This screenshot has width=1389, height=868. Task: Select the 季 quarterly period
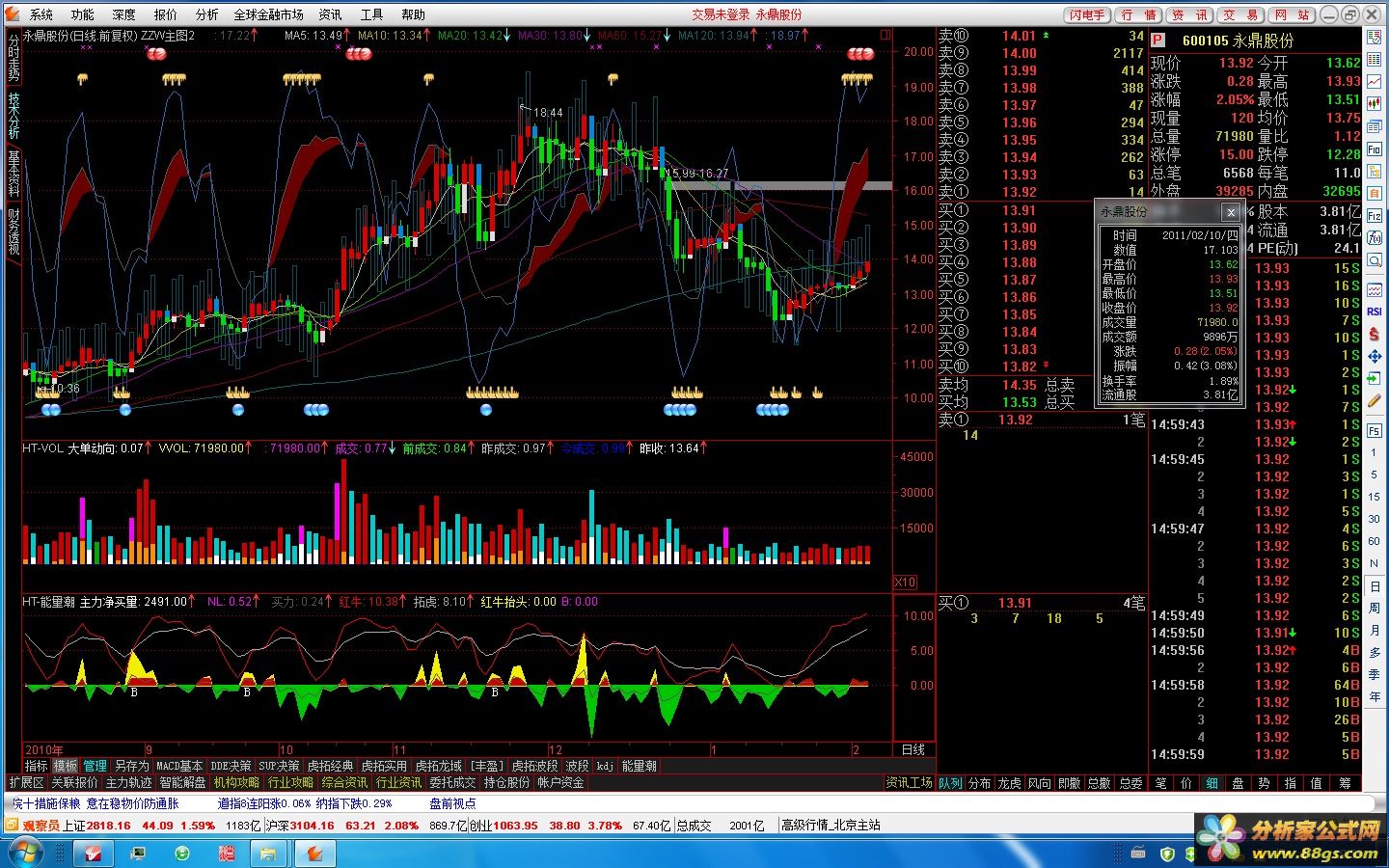point(1374,674)
